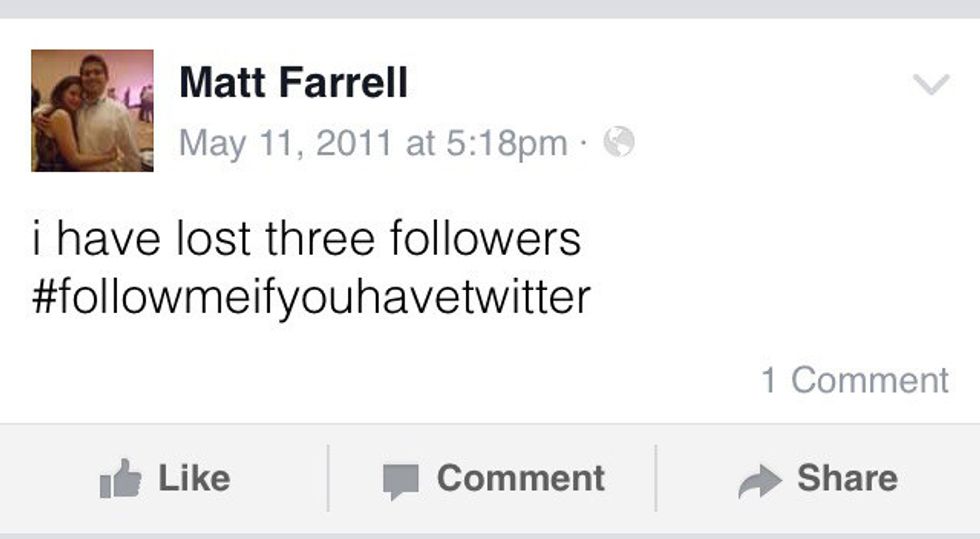The height and width of the screenshot is (539, 980).
Task: Tap the #followmeifyouhavetwitter hashtag
Action: tap(311, 297)
